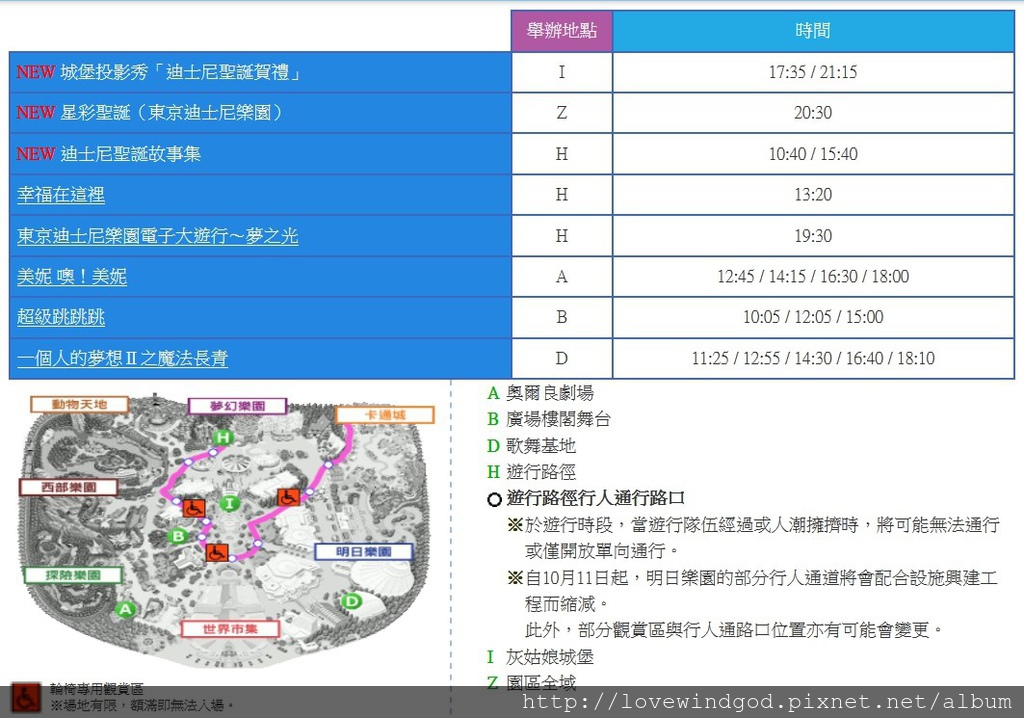Click the 19:30 time cell
The height and width of the screenshot is (718, 1024).
(813, 236)
